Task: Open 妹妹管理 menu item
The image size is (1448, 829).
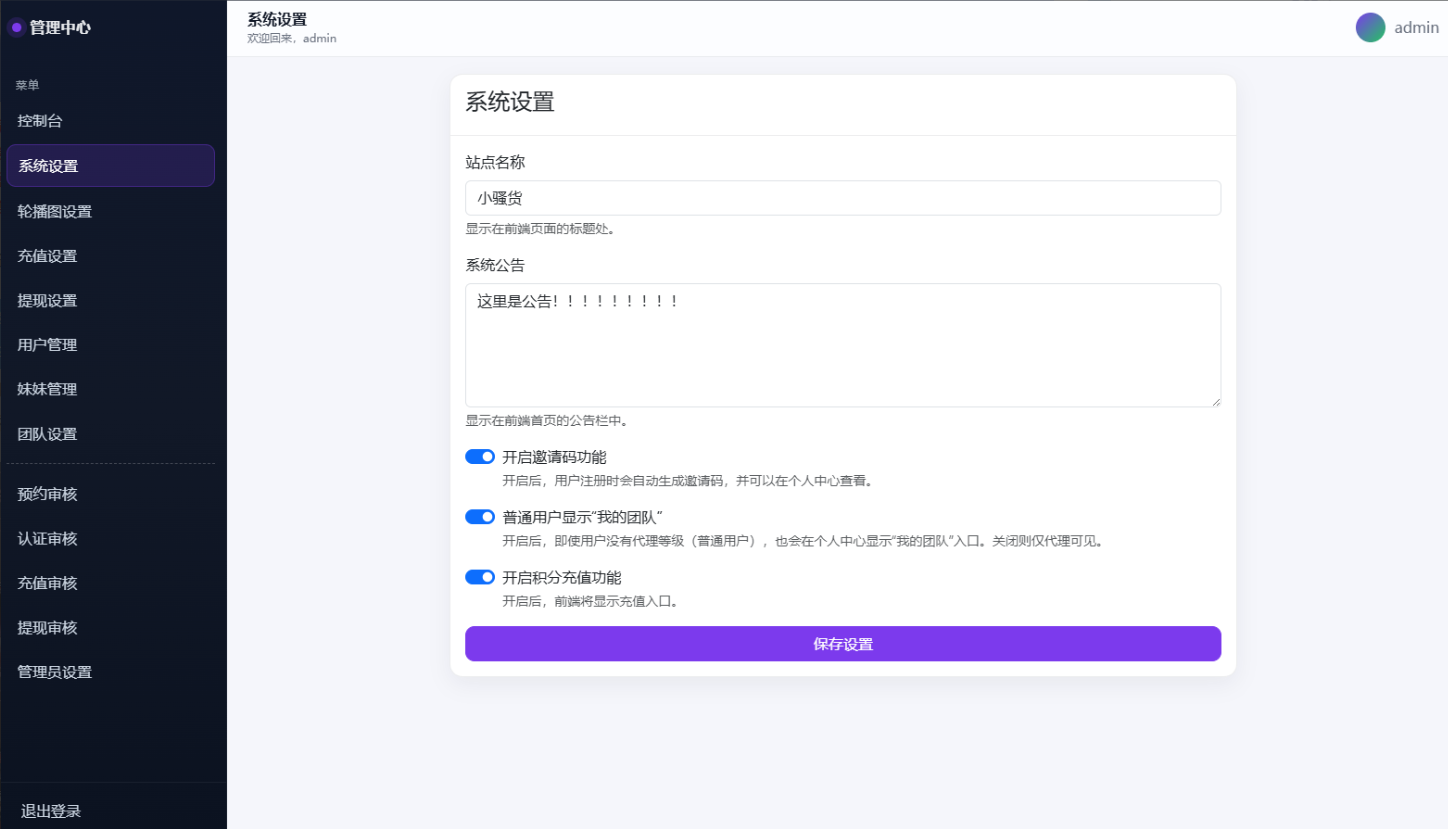Action: coord(111,389)
